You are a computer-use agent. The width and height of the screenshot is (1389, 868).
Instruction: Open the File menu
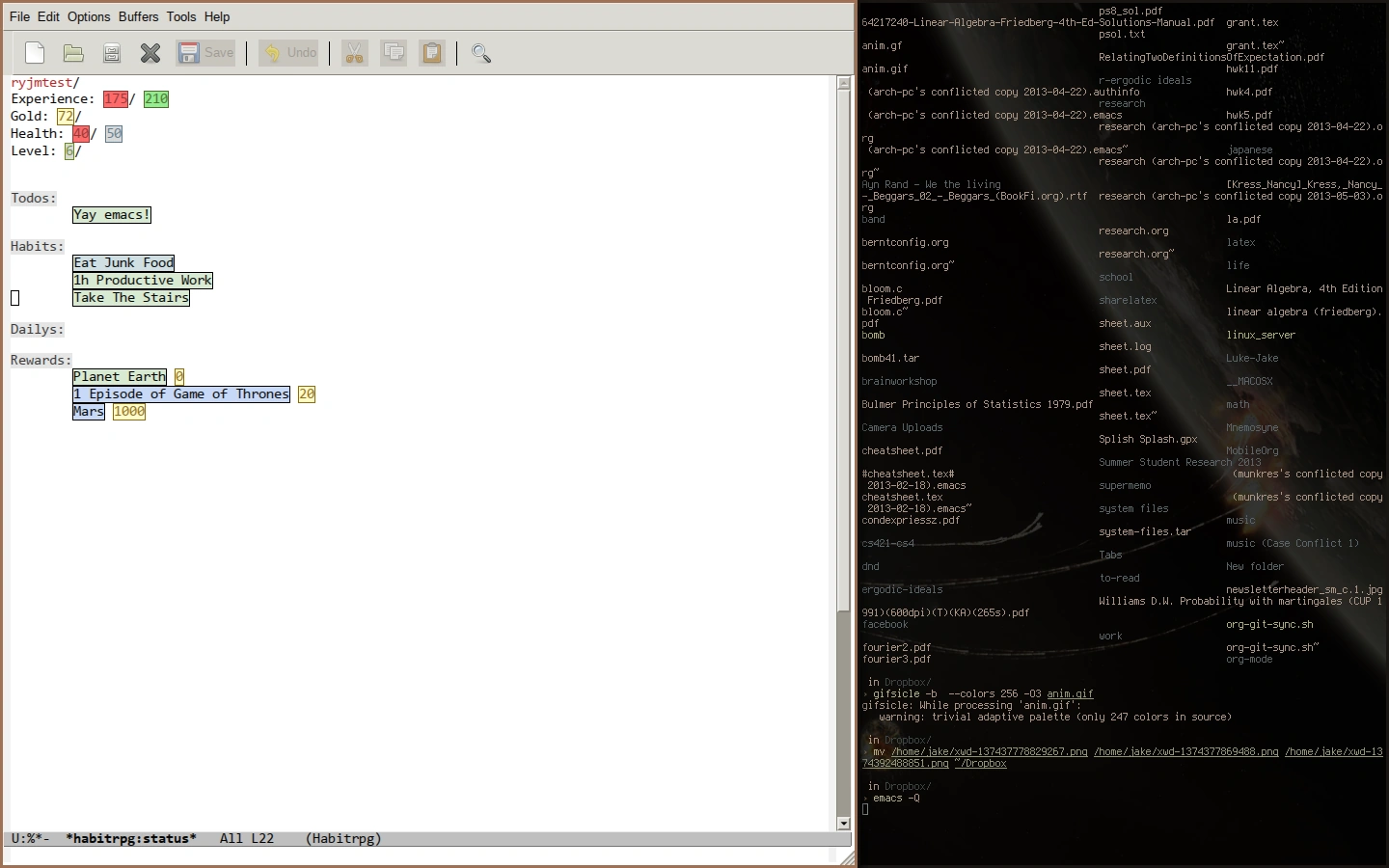pos(19,16)
